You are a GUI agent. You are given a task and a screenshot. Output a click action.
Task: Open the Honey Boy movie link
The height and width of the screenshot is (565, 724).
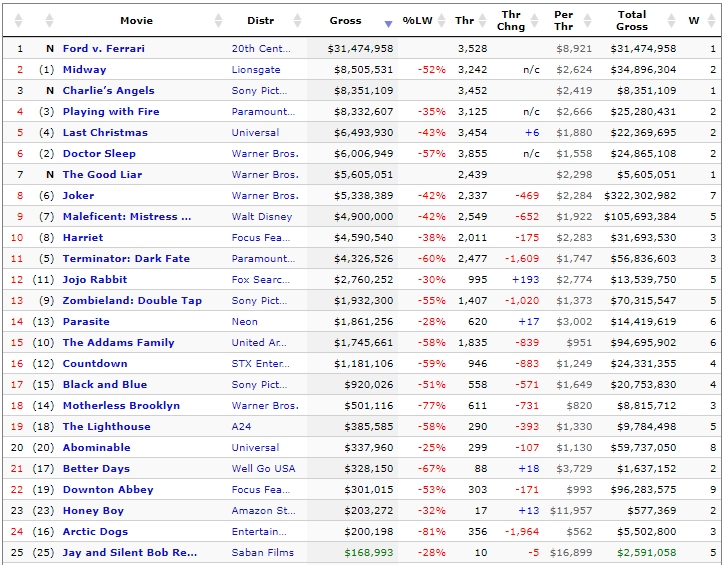pyautogui.click(x=93, y=511)
